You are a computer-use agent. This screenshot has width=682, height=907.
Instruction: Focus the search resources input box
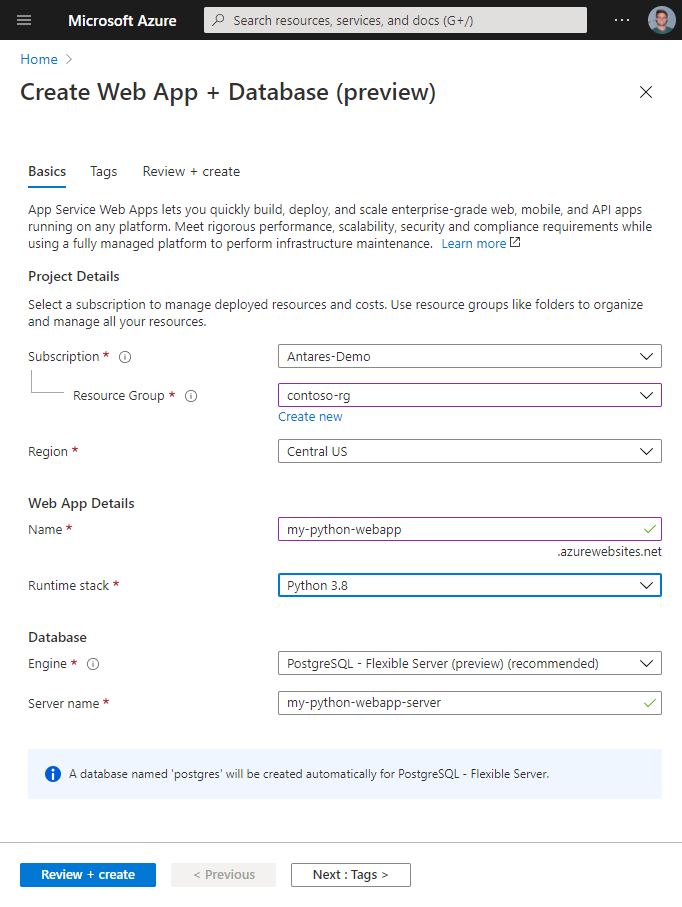point(396,20)
